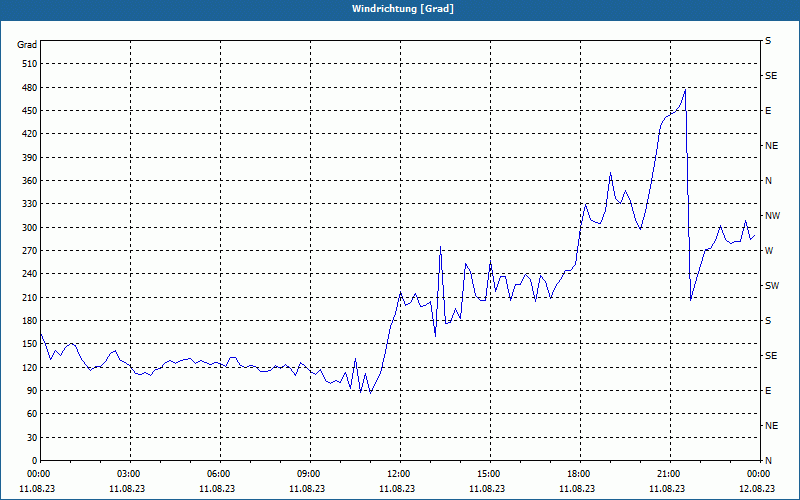Click date 11.08.23 below 18:00

click(577, 488)
